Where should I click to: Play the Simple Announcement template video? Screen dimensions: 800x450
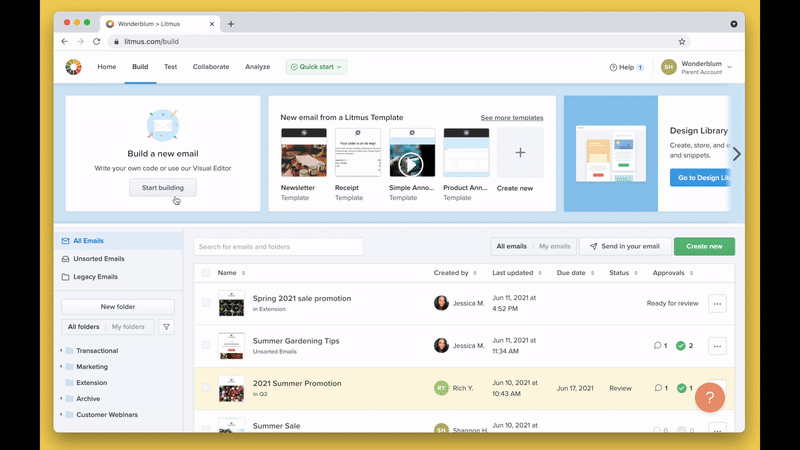[411, 164]
